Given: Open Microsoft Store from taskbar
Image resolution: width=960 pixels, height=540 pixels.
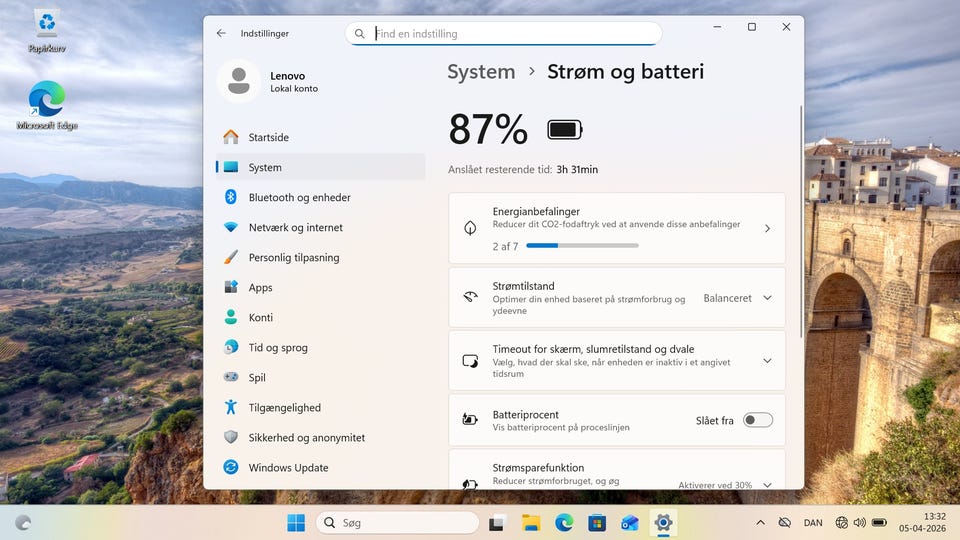Looking at the screenshot, I should click(x=597, y=522).
